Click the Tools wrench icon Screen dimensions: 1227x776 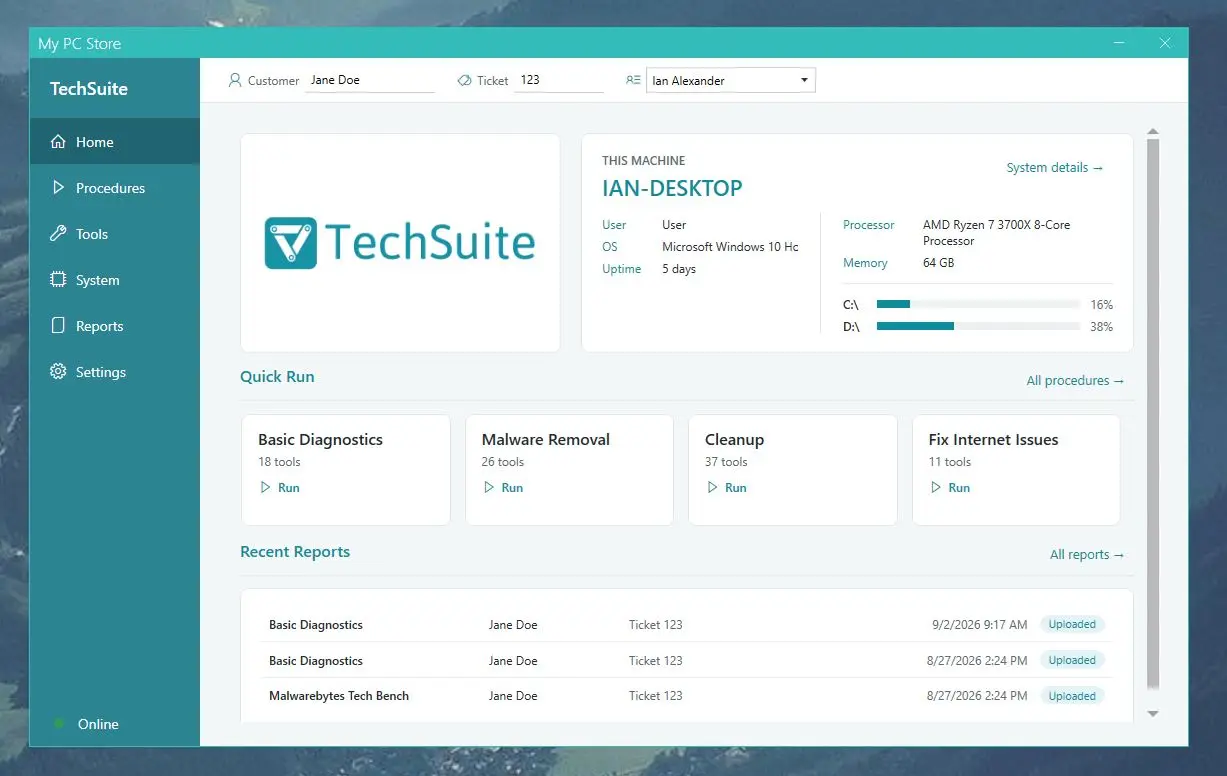coord(58,234)
